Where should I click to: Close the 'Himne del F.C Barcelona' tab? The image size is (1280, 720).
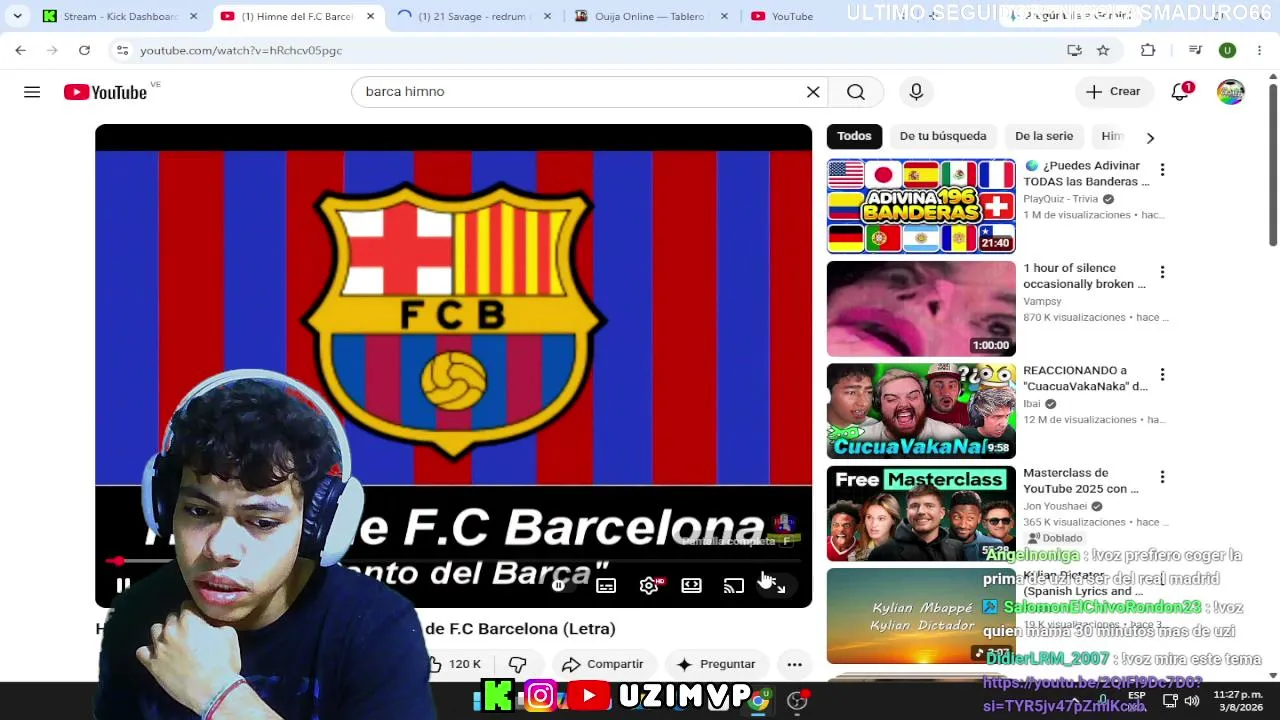371,16
